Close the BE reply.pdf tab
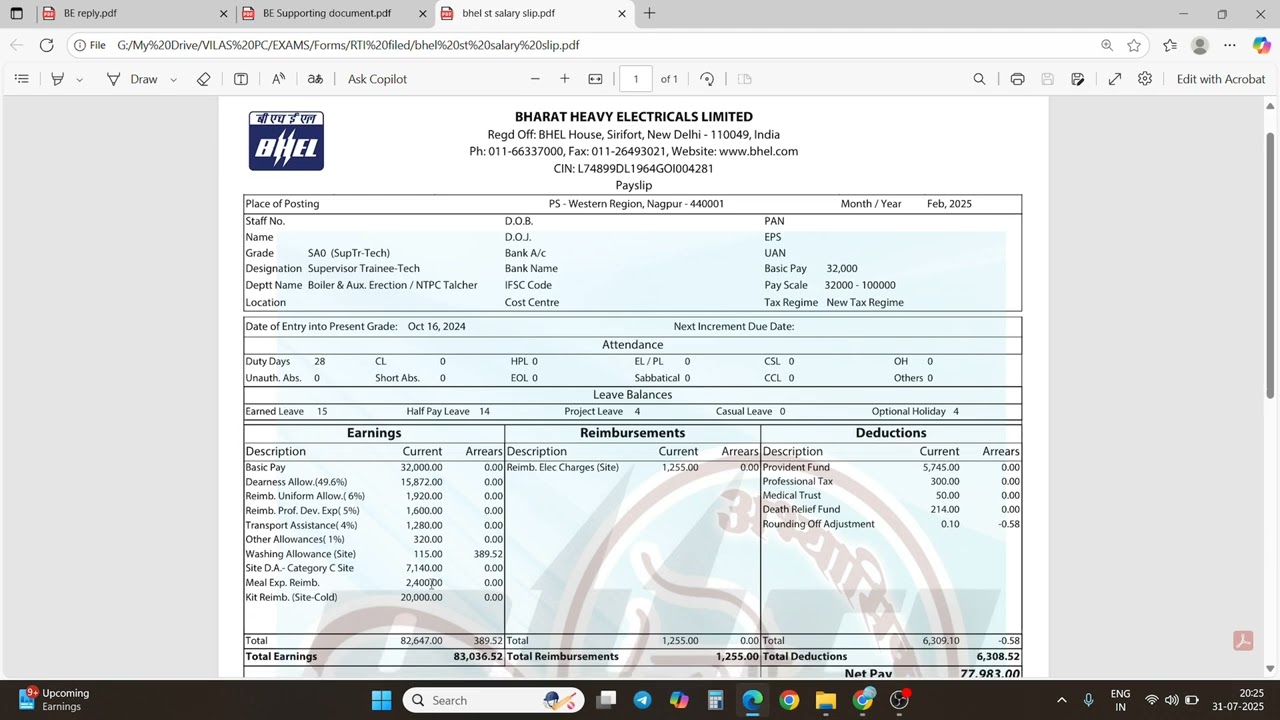The width and height of the screenshot is (1280, 720). [223, 14]
